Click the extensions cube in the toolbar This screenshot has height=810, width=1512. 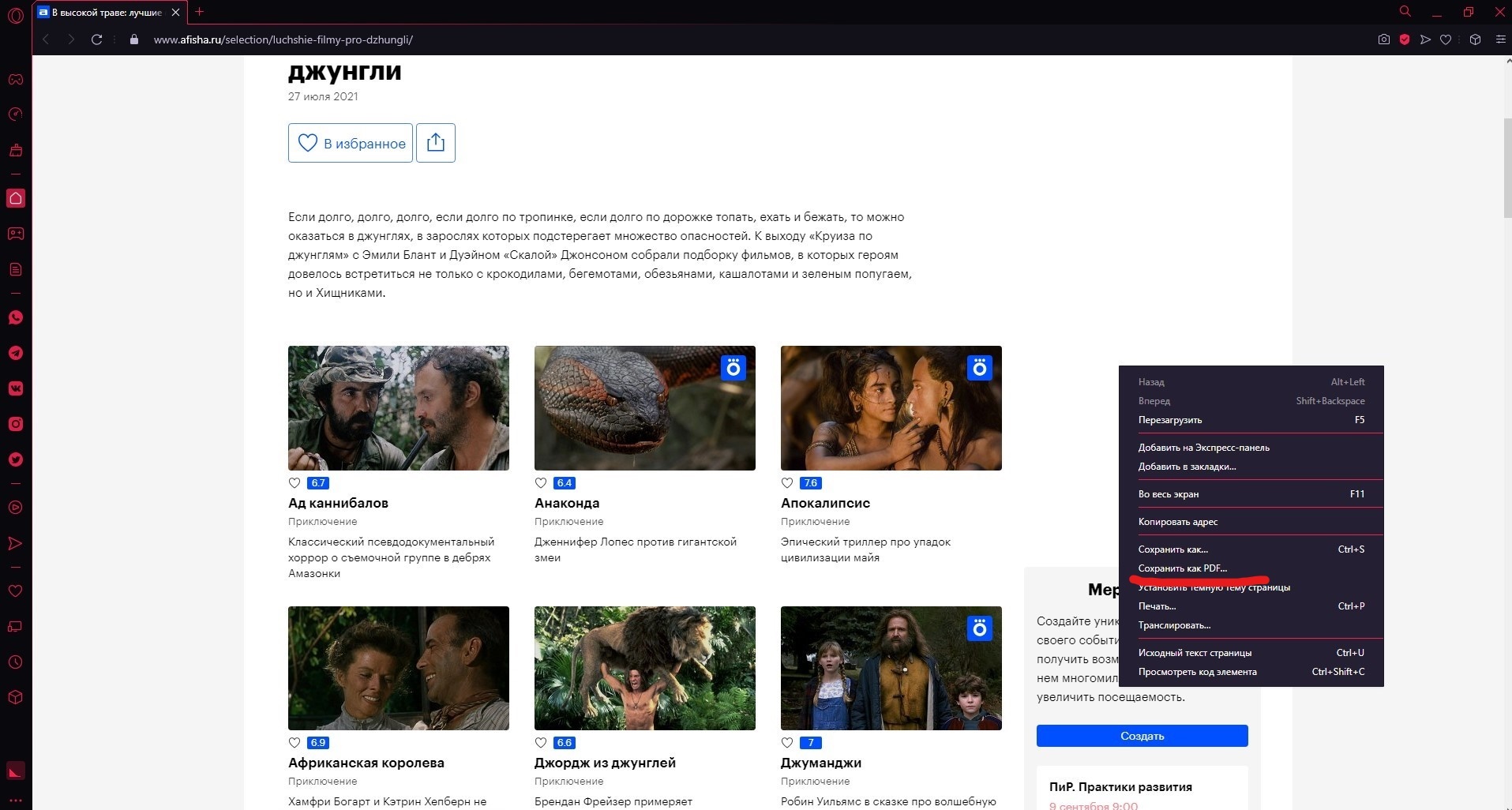(x=1475, y=39)
